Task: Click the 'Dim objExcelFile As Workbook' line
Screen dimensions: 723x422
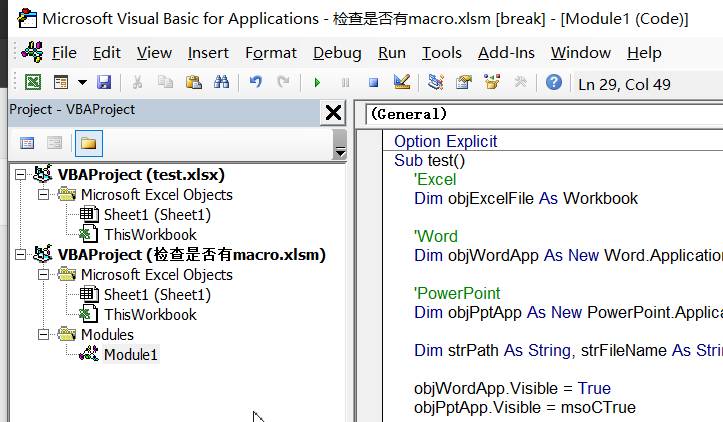Action: coord(526,198)
